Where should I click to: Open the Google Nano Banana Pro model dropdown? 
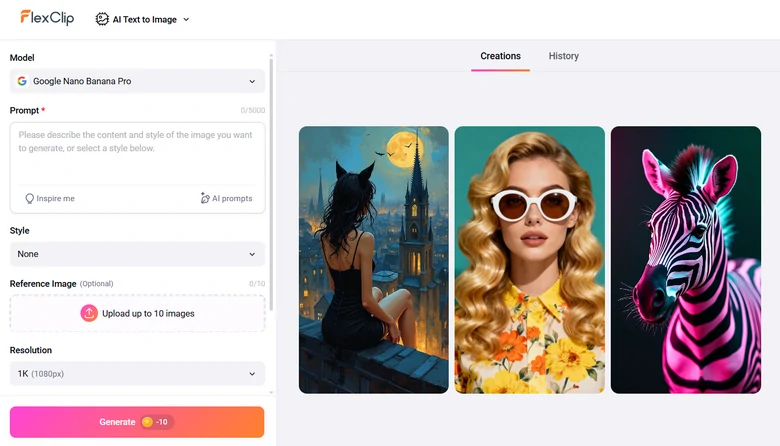point(137,81)
